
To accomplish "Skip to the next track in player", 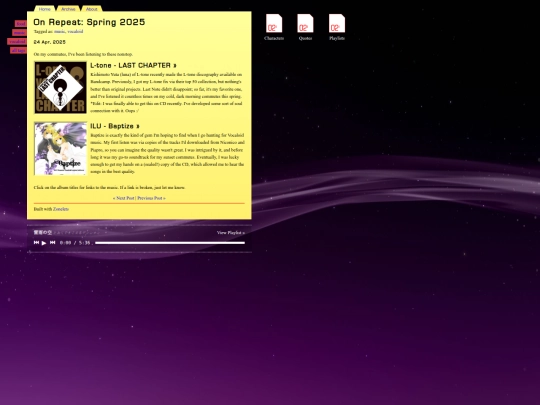I will point(52,243).
